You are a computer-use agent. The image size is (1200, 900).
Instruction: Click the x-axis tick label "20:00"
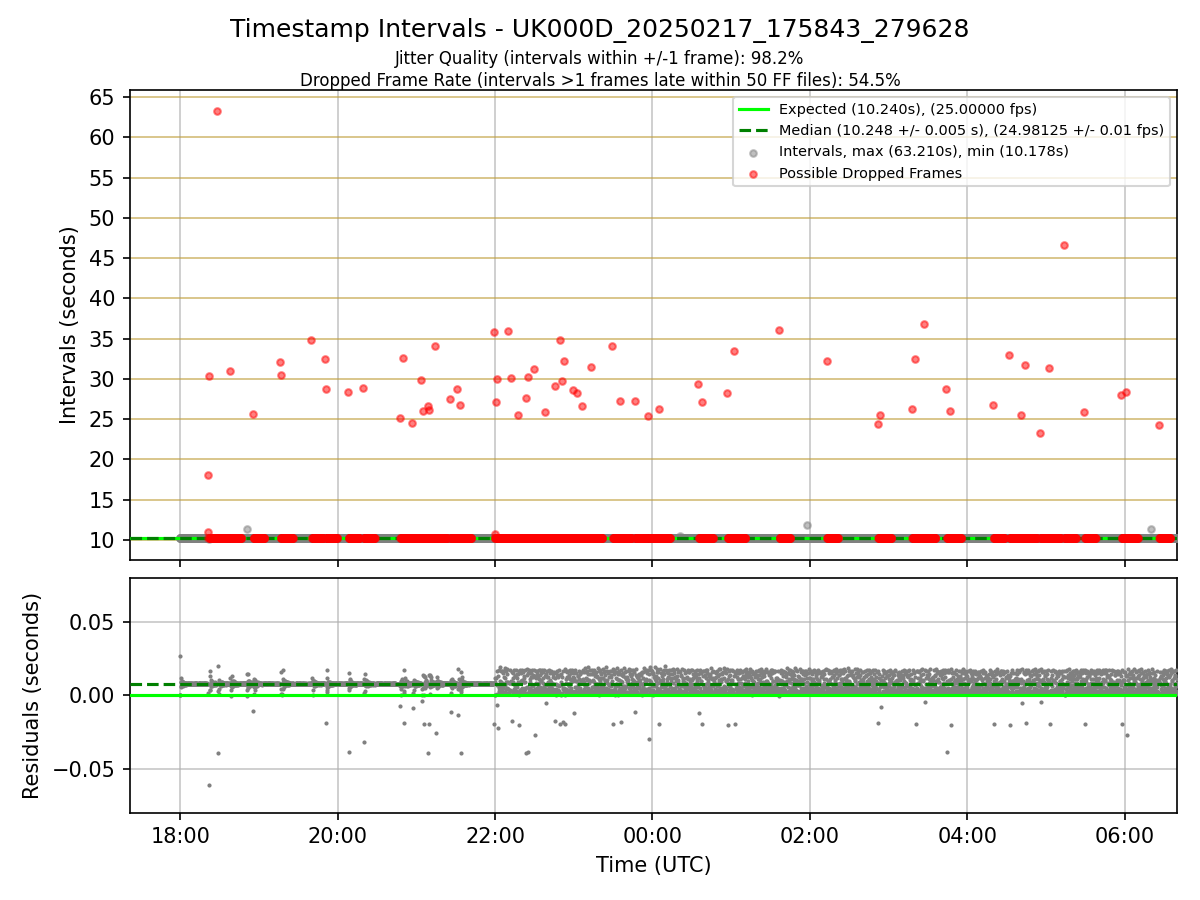point(338,836)
